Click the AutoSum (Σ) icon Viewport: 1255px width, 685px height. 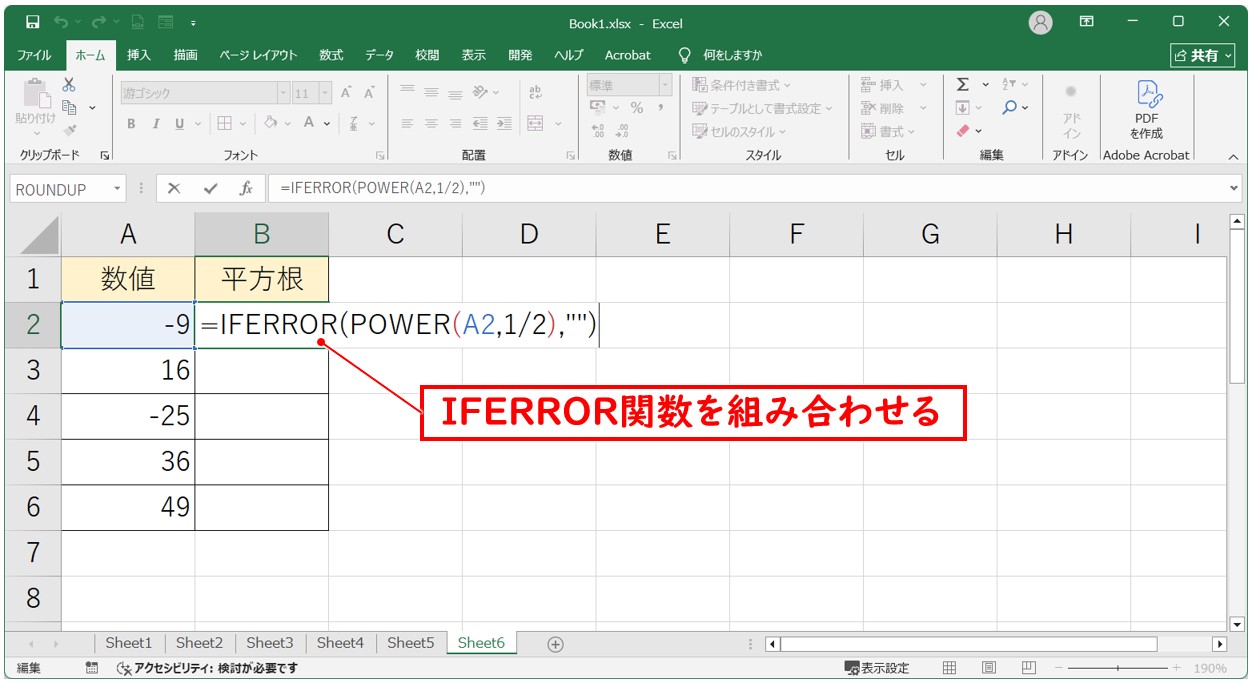click(x=962, y=84)
